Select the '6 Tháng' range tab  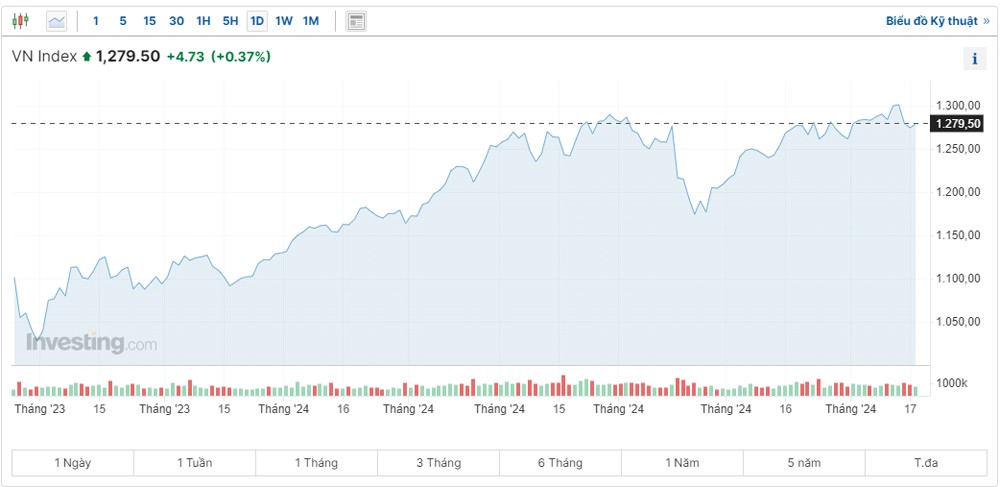560,462
